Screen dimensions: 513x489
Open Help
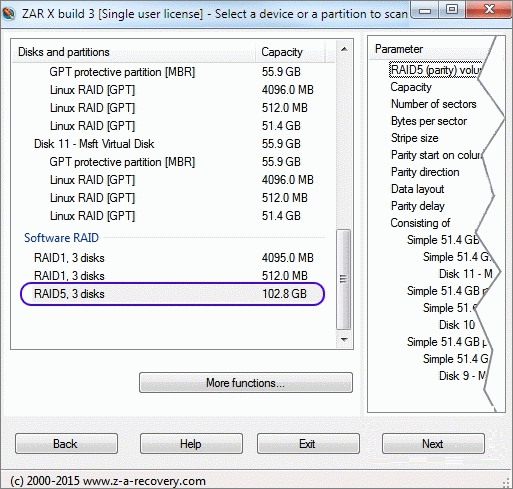point(191,444)
